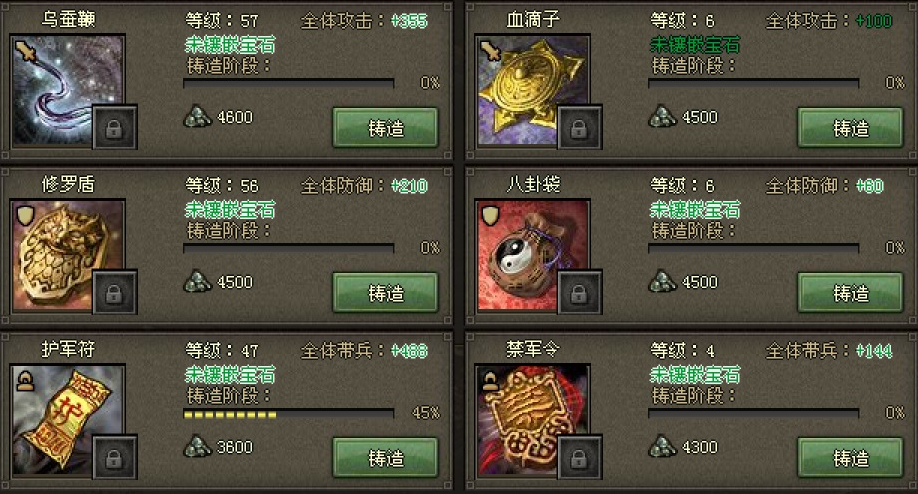
Task: Toggle the lock slot of 护军符
Action: (114, 457)
